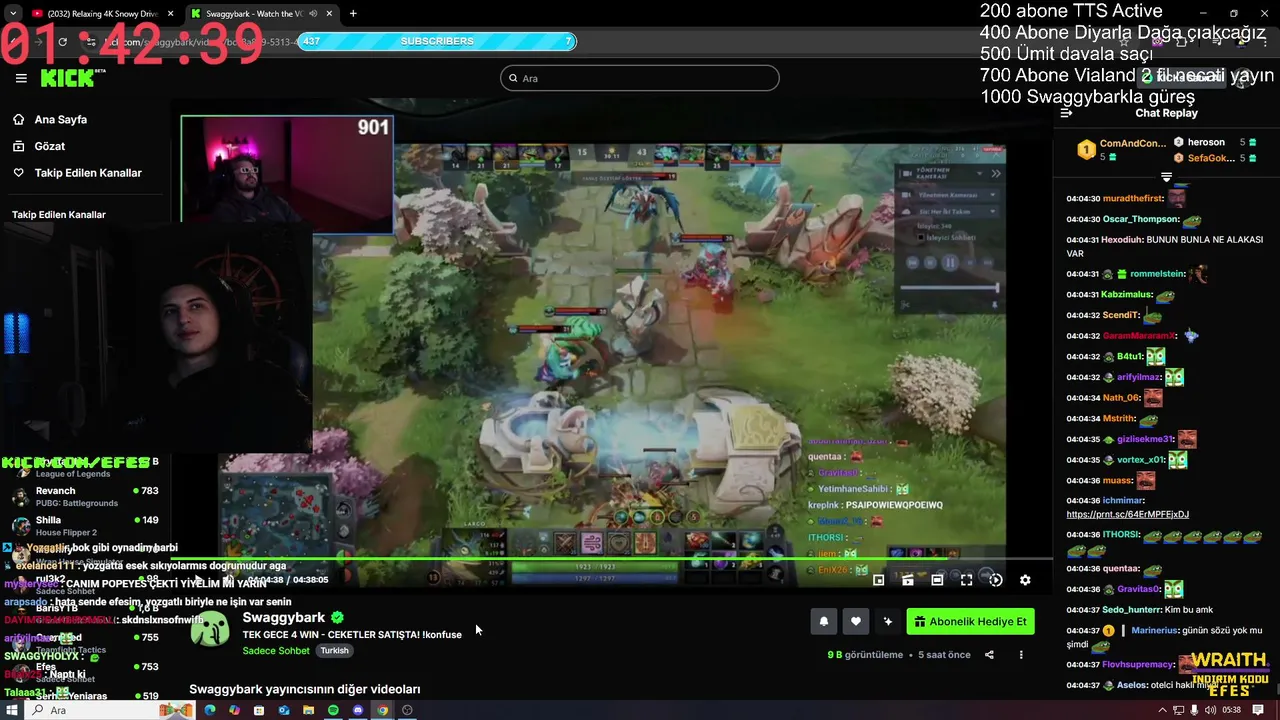Enable the mini player mode
This screenshot has width=1280, height=720.
point(878,579)
